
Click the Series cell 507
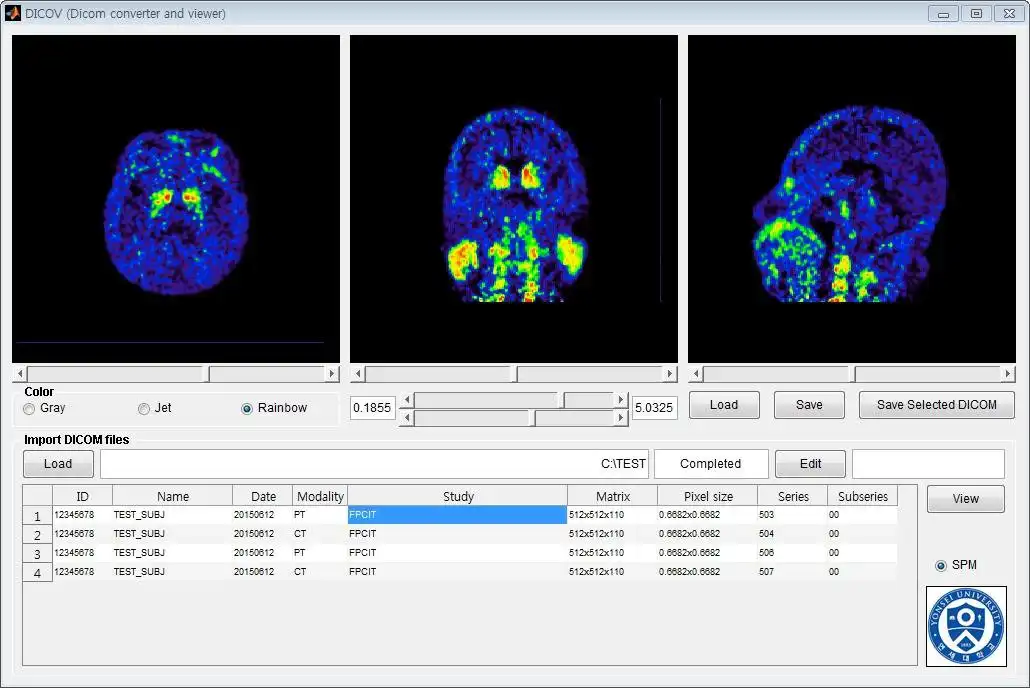[792, 572]
